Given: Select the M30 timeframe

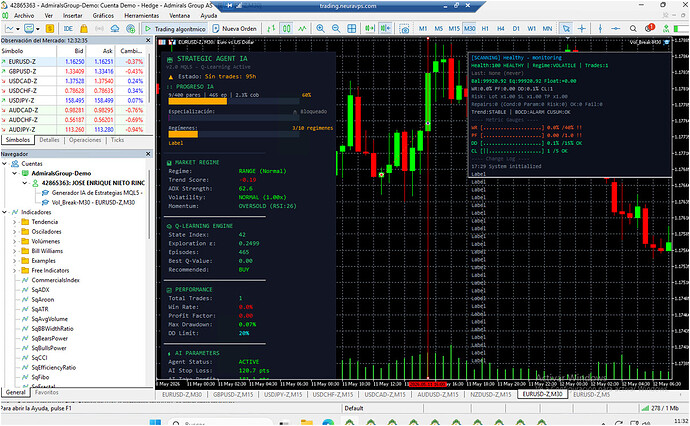Looking at the screenshot, I should (470, 29).
